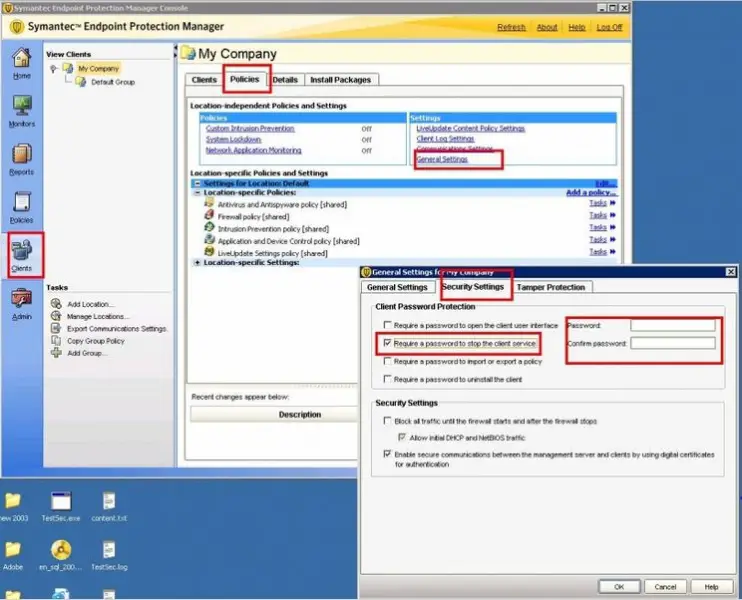This screenshot has width=742, height=600.
Task: Click the Application and Device Control icon
Action: click(209, 240)
